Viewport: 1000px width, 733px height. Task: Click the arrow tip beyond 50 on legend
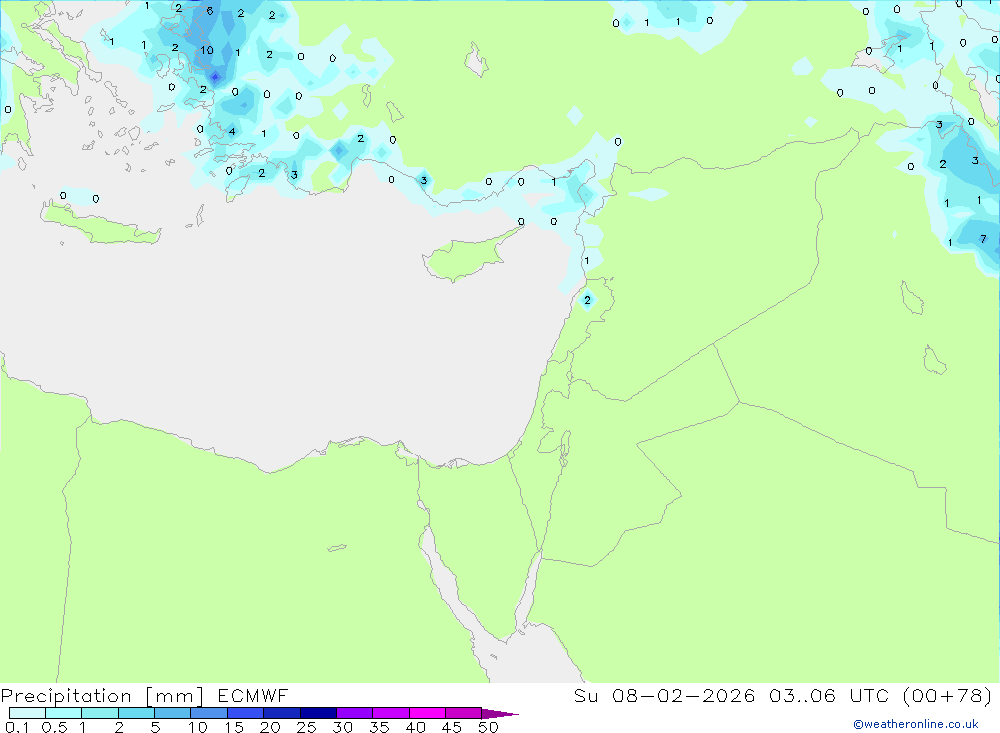click(x=499, y=713)
